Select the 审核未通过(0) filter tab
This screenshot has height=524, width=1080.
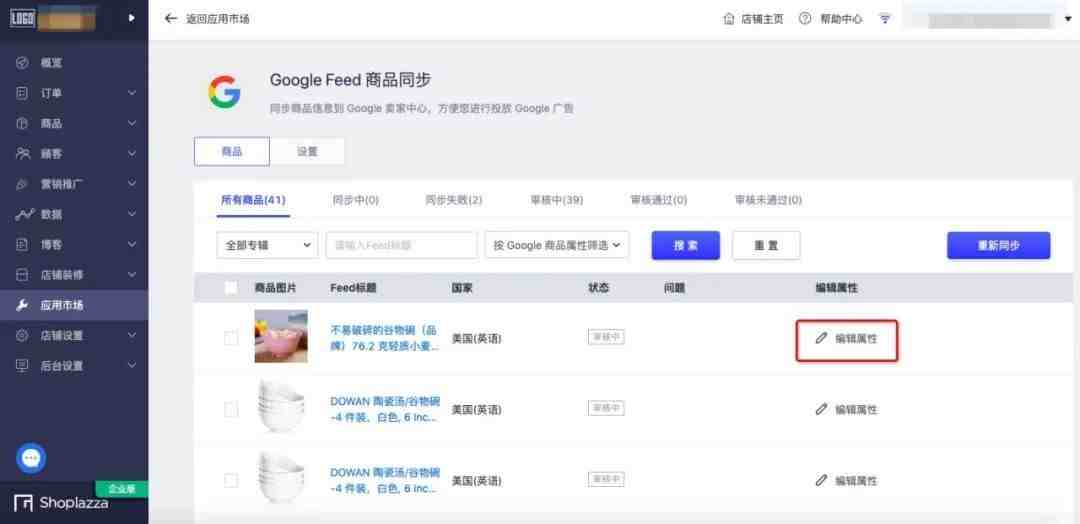tap(768, 200)
